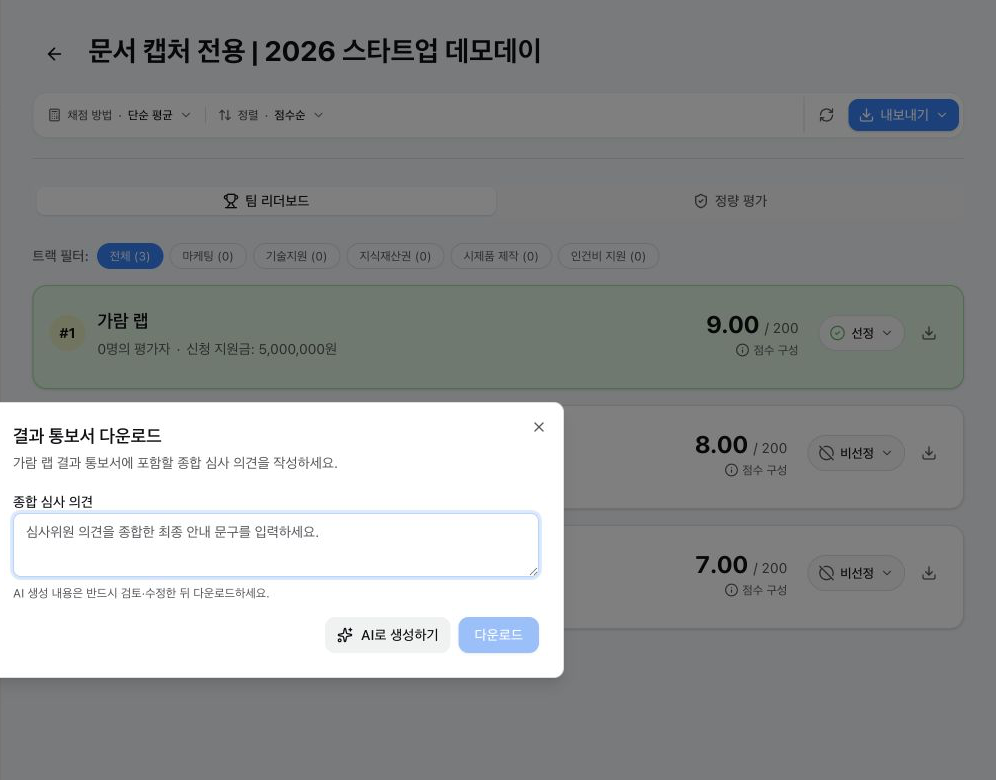Screen dimensions: 996x780
Task: Click the 종합 심사 의견 field label
Action: pos(53,502)
